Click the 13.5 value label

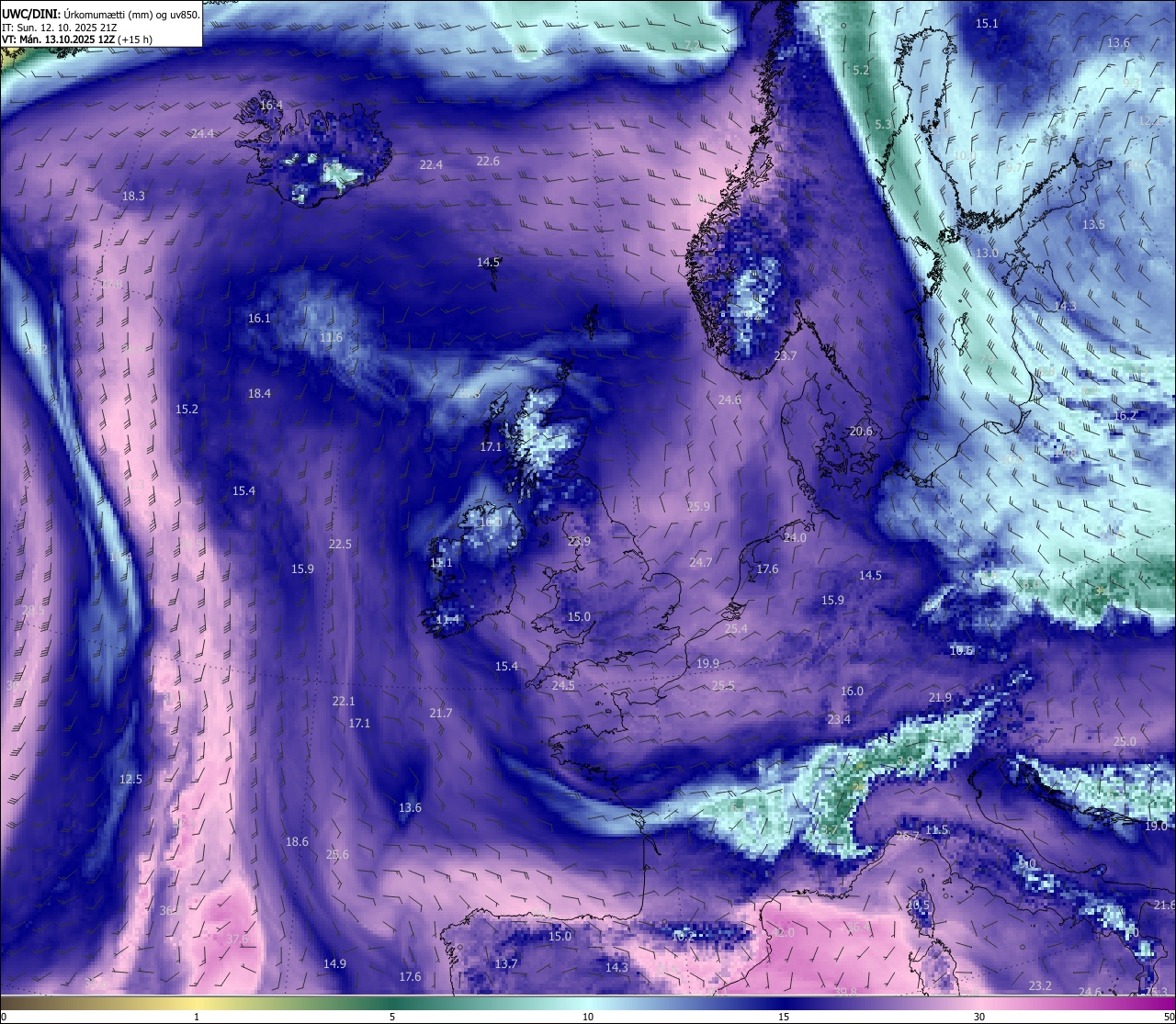tap(1093, 224)
